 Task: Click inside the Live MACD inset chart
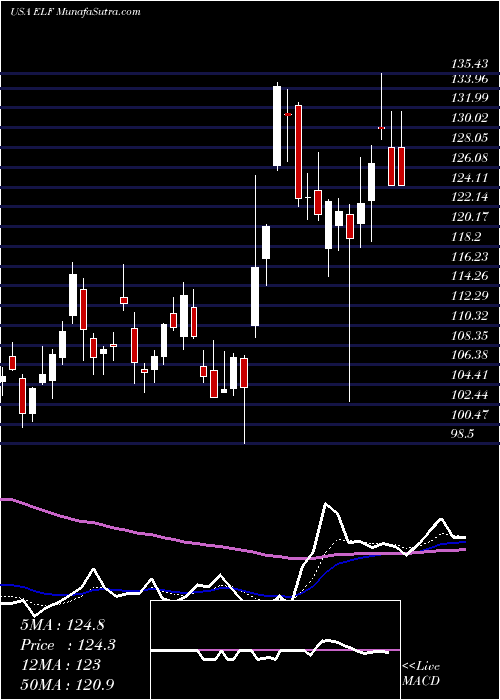275,650
